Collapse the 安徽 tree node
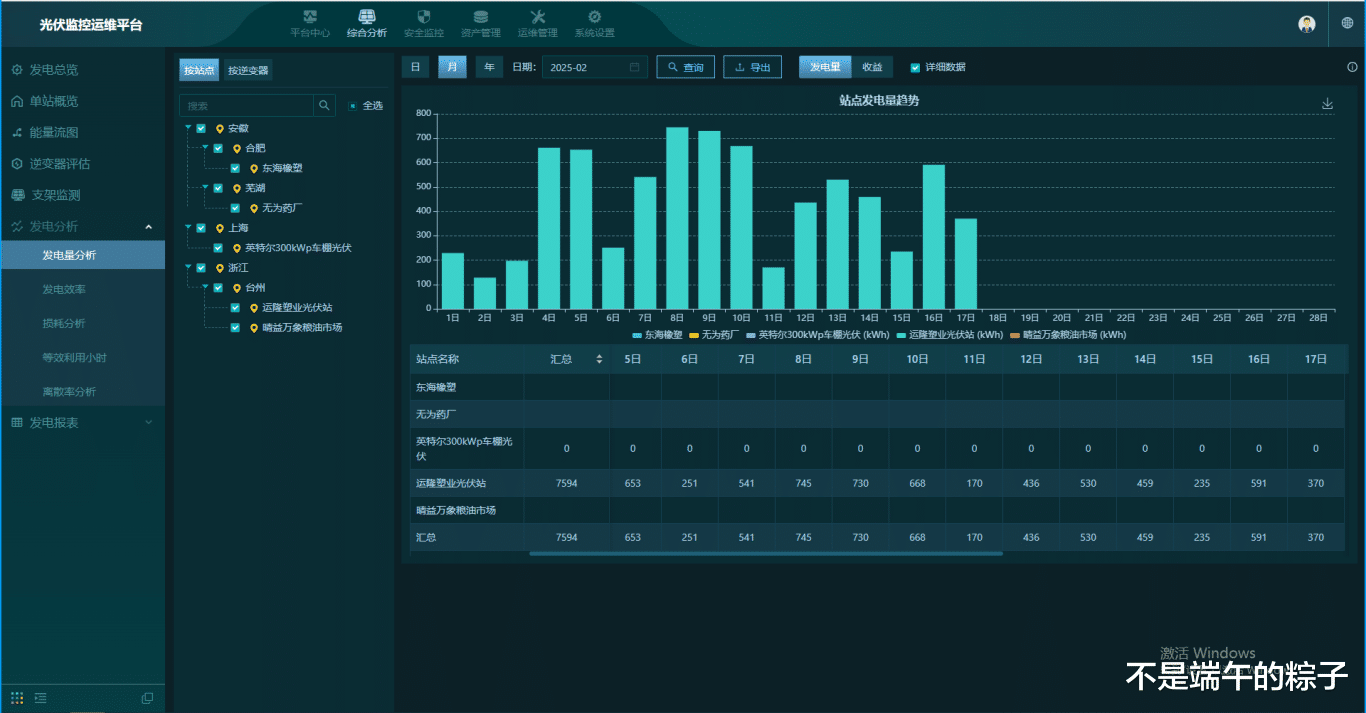The width and height of the screenshot is (1366, 713). click(188, 128)
